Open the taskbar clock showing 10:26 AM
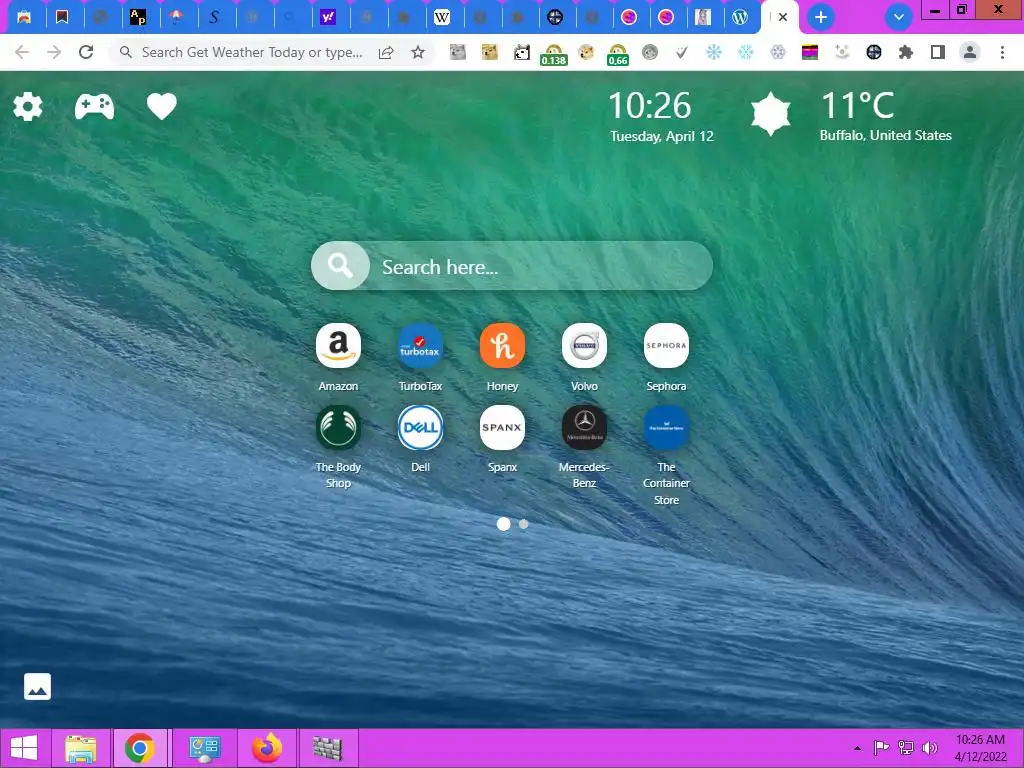 (980, 748)
